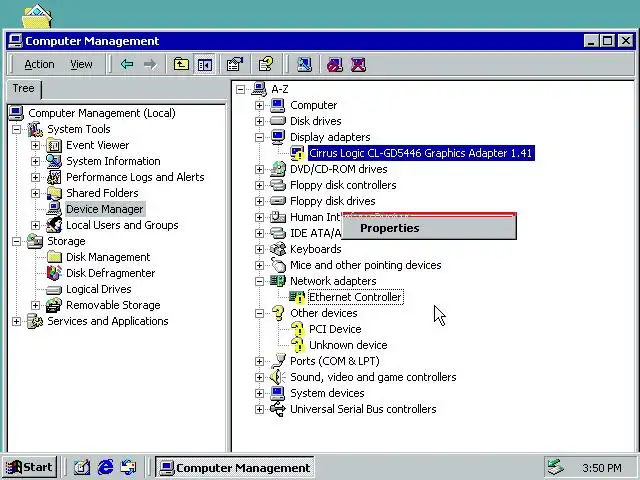Click the Scan for hardware changes icon
640x480 pixels.
click(304, 64)
